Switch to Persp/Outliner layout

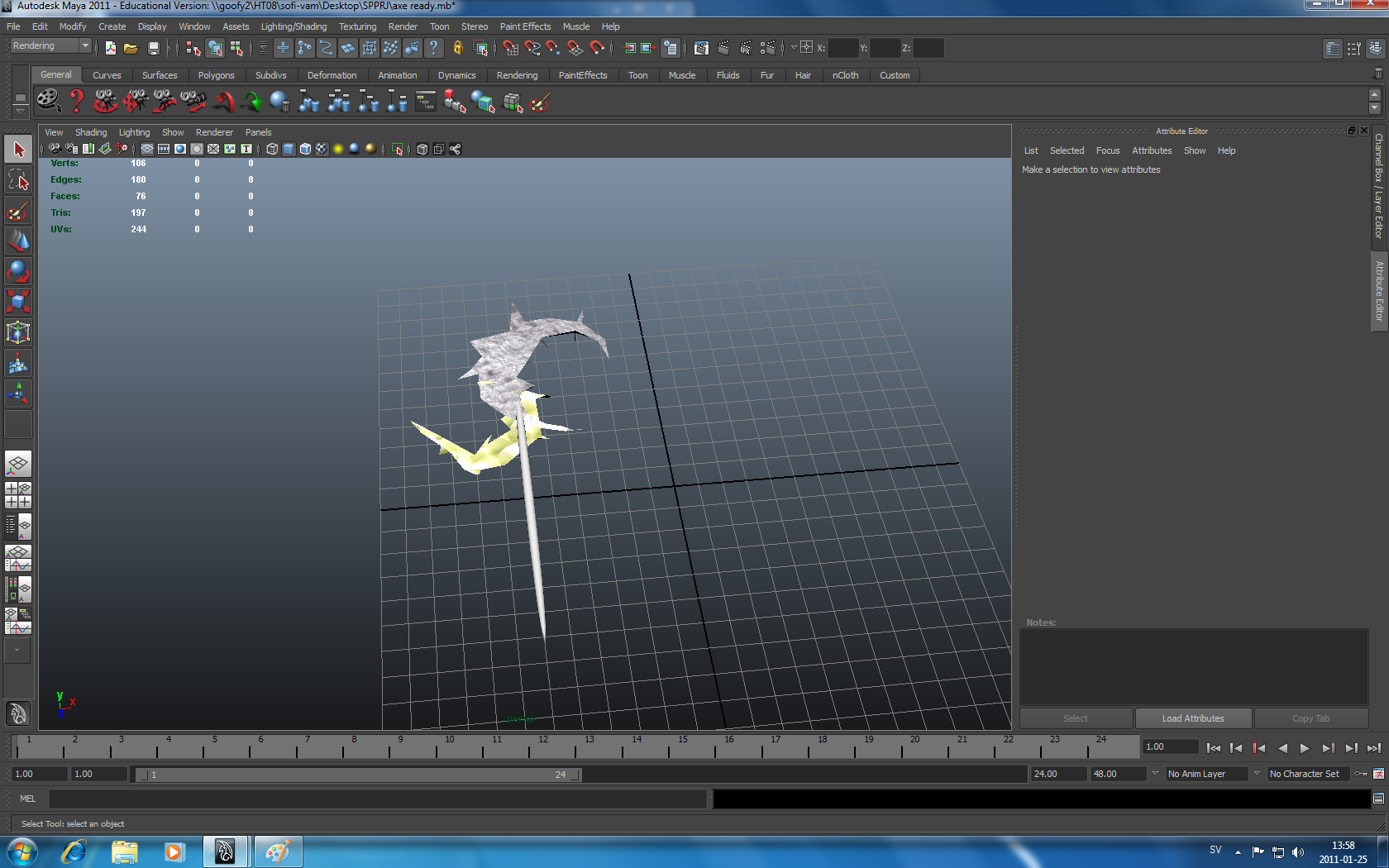coord(18,526)
